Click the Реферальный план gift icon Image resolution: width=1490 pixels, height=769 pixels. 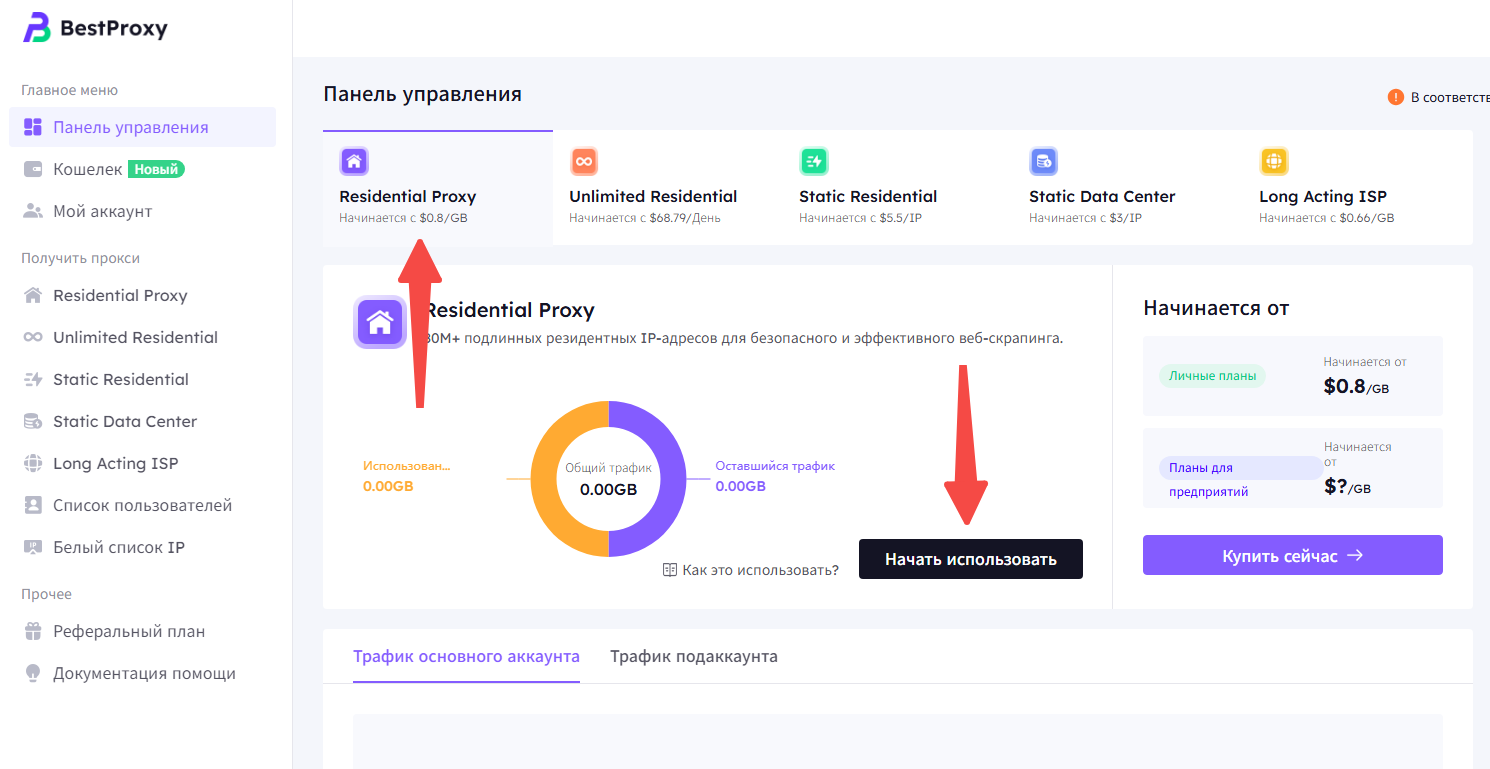pos(33,632)
